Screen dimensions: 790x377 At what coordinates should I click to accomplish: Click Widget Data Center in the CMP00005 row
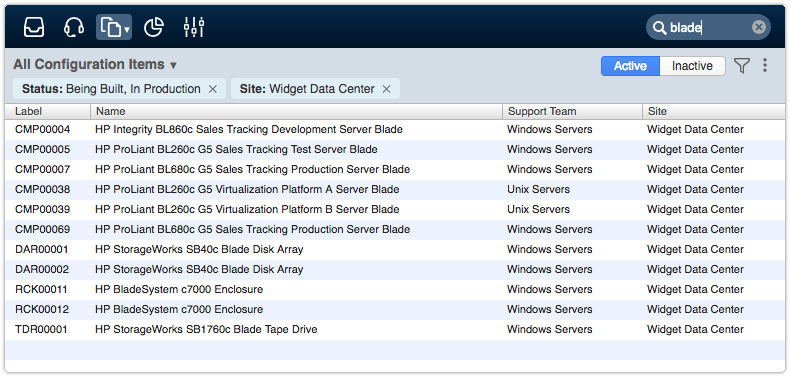tap(695, 150)
